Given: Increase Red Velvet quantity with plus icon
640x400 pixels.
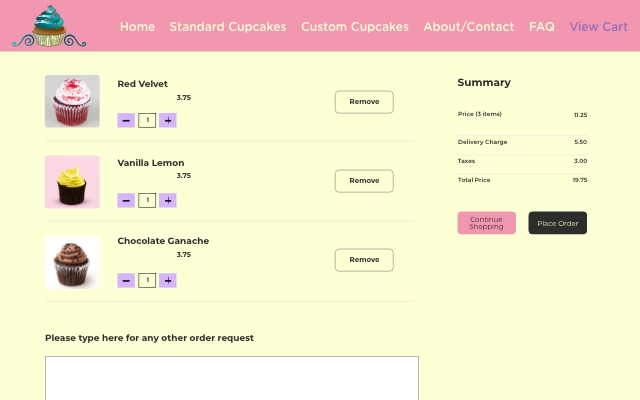Looking at the screenshot, I should tap(168, 120).
